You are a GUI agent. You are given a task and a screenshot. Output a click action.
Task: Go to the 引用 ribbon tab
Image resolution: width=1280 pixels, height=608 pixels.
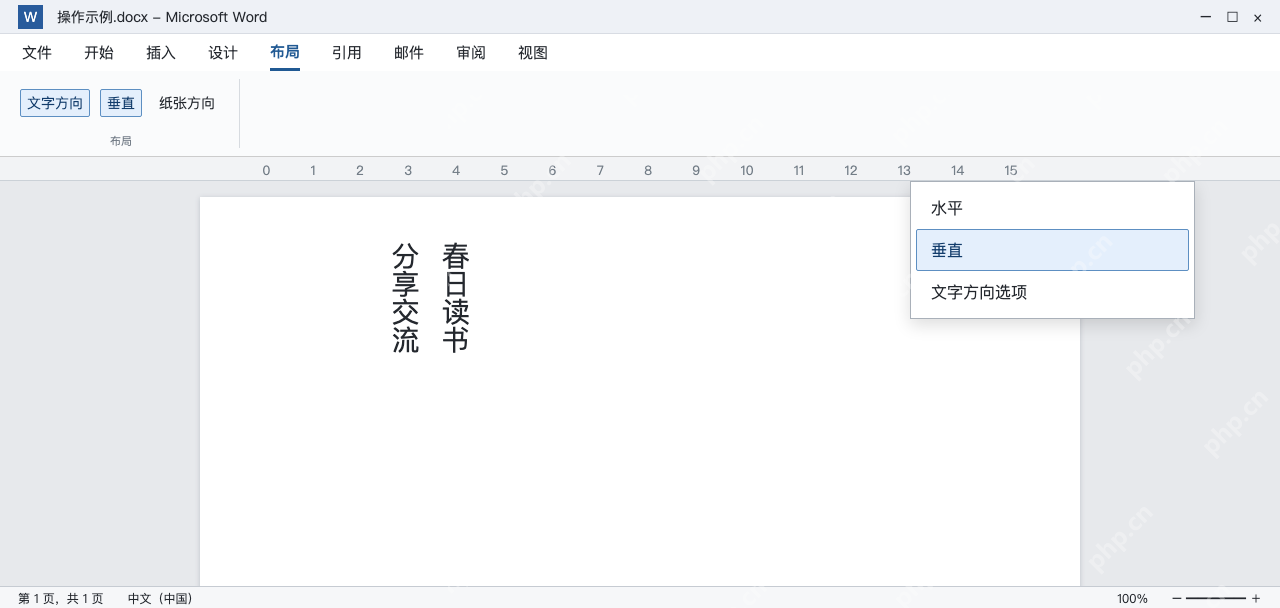(347, 53)
